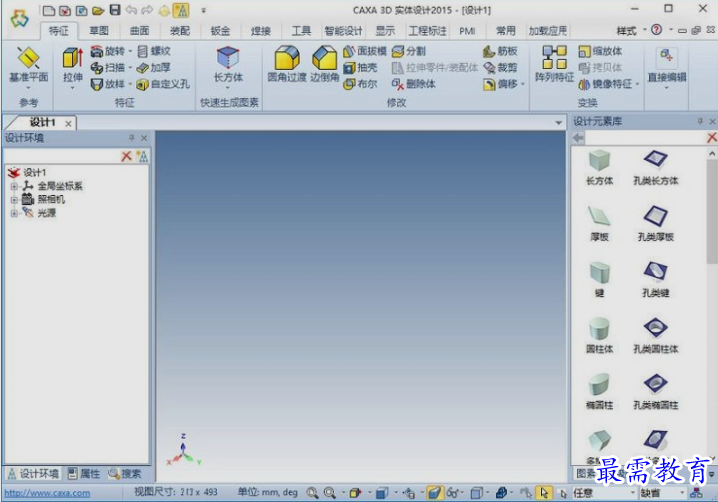Click the 镜像特征 mirror feature tool

(605, 84)
